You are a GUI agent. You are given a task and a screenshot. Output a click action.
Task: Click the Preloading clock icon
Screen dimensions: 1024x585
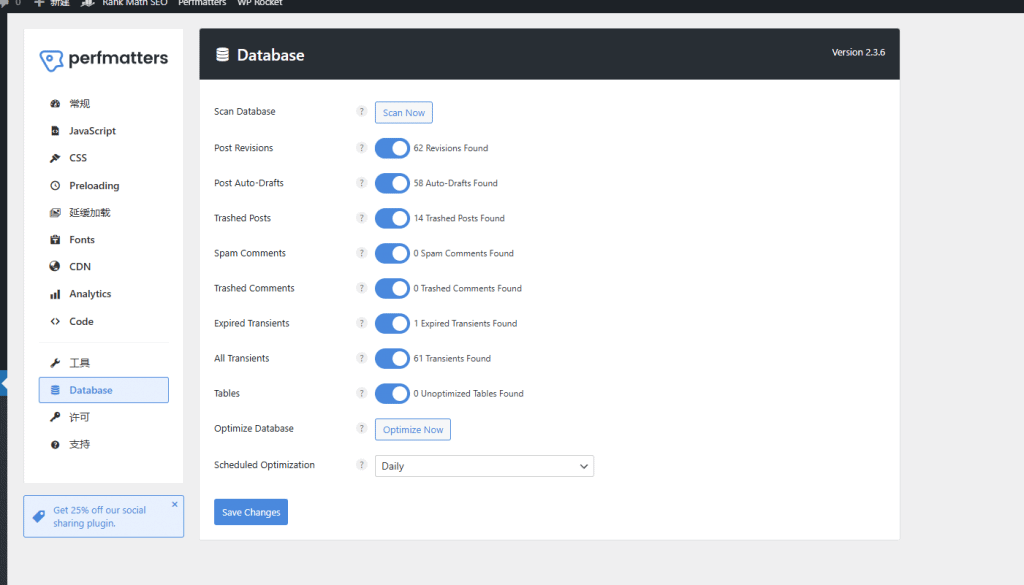[x=55, y=185]
